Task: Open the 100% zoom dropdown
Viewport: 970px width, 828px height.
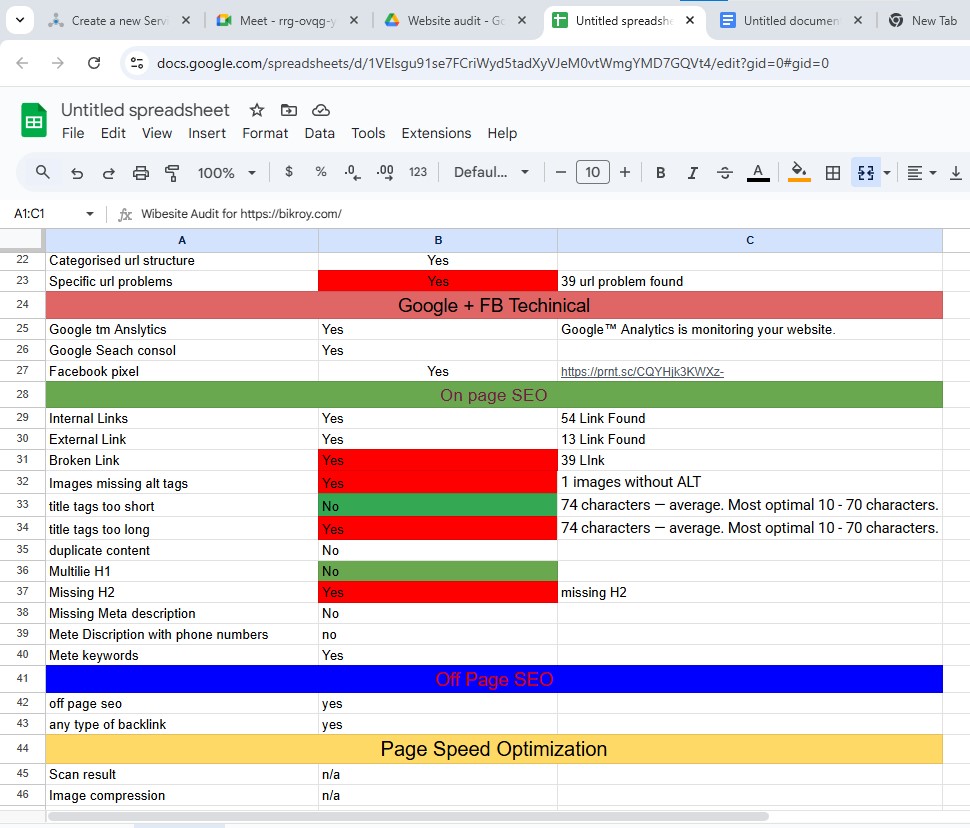Action: [227, 173]
